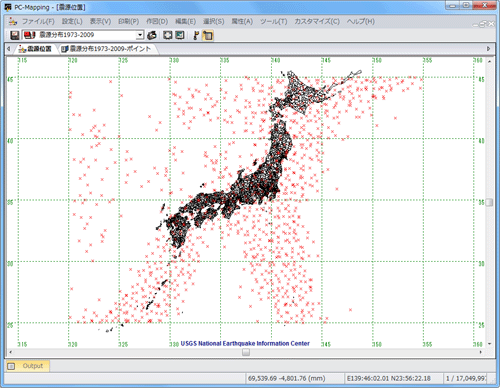The height and width of the screenshot is (388, 500).
Task: Click the flag marker toolbar icon
Action: point(196,35)
